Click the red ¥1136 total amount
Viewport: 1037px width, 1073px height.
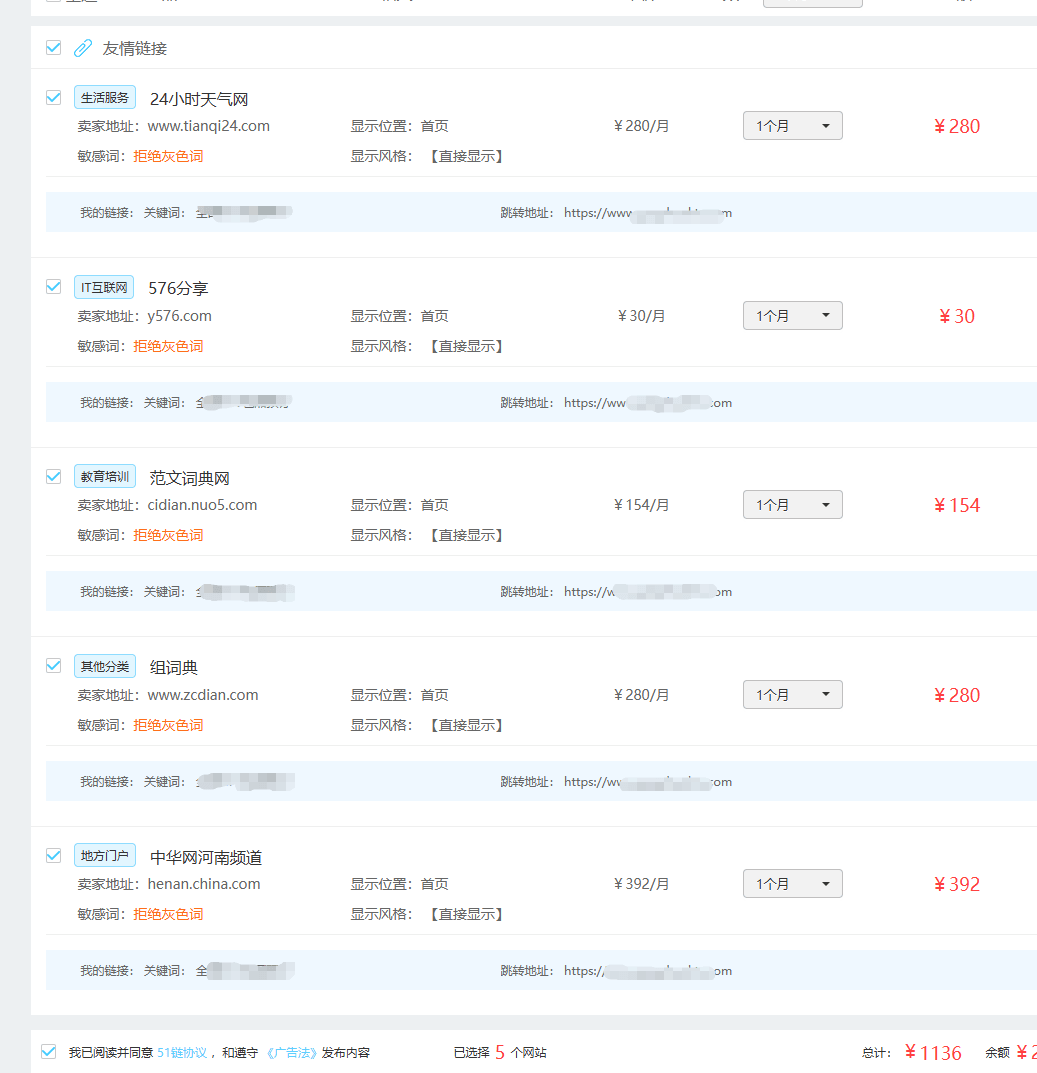pyautogui.click(x=933, y=1052)
